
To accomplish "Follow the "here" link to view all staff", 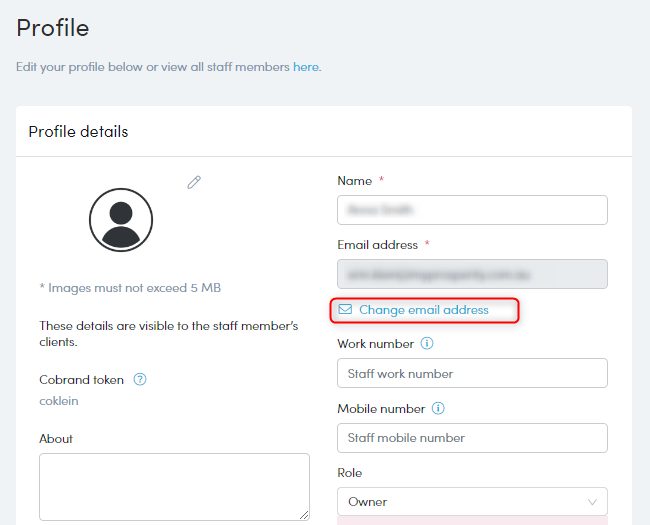I will (305, 67).
